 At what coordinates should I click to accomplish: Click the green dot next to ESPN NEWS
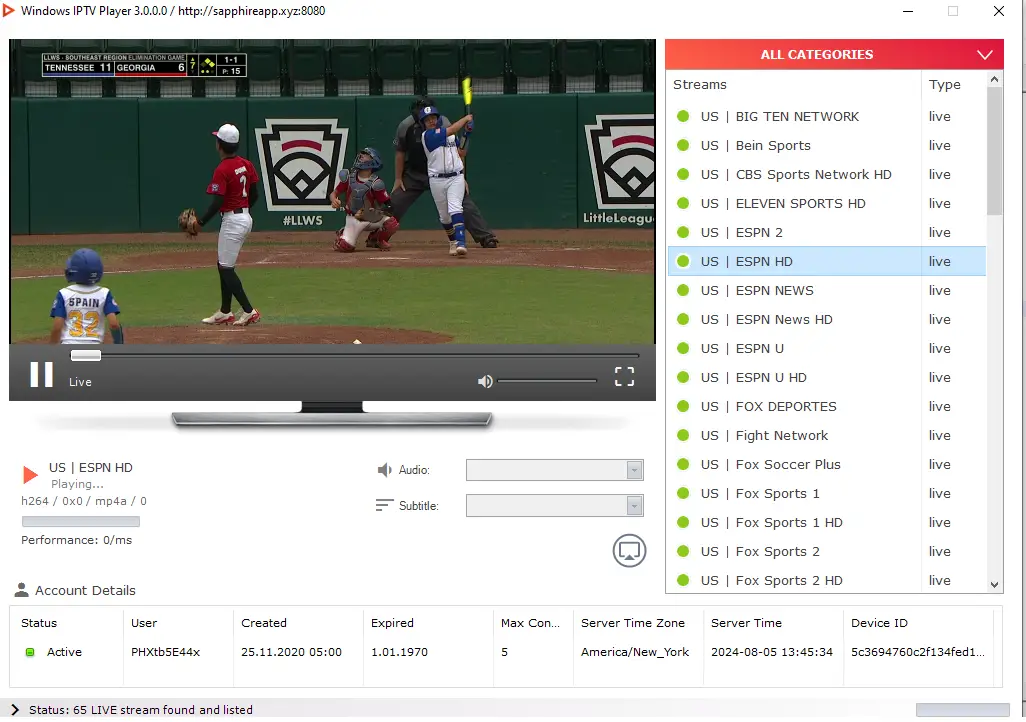(x=683, y=290)
